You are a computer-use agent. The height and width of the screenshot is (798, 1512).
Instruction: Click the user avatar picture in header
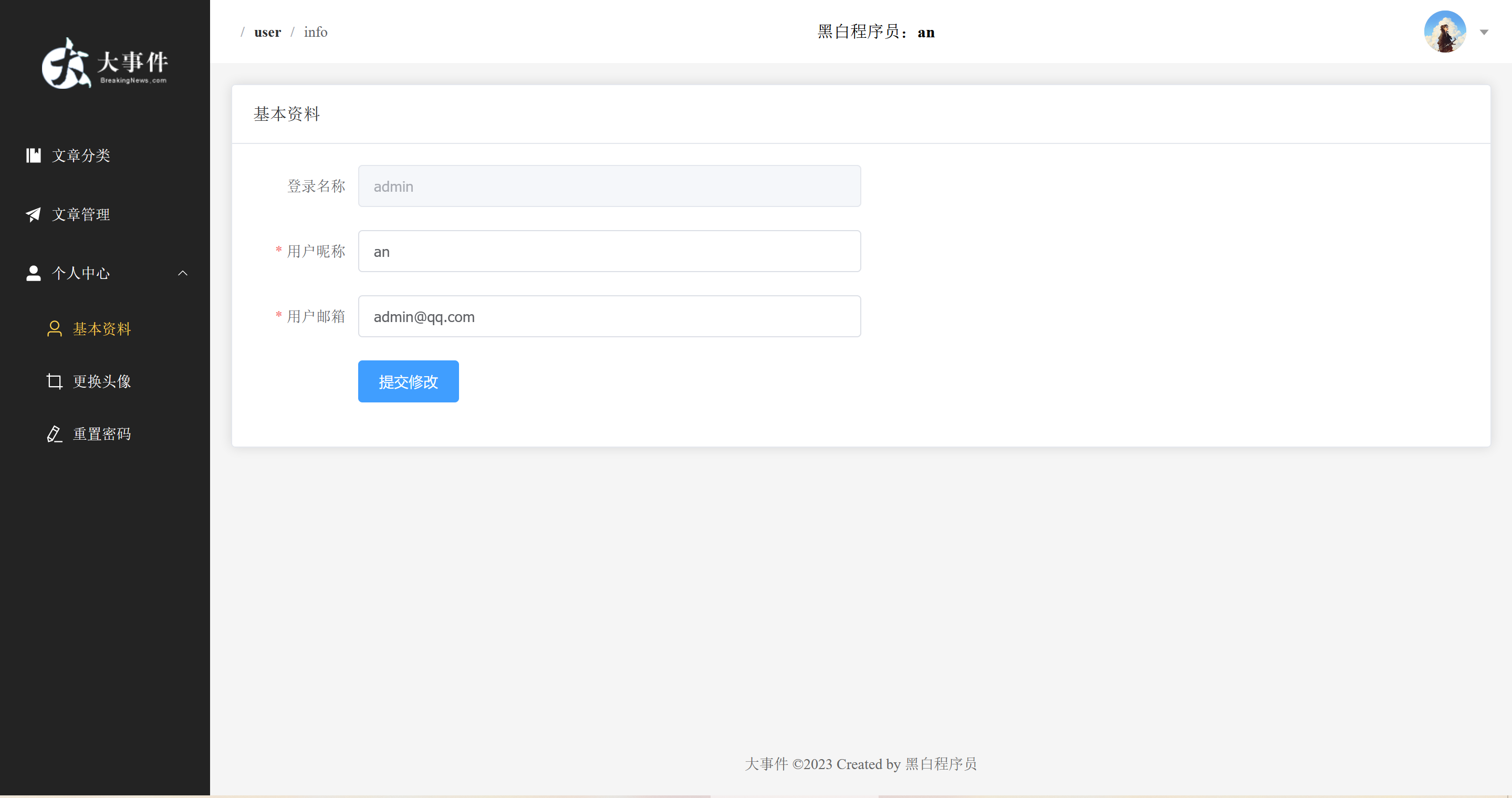(1444, 32)
